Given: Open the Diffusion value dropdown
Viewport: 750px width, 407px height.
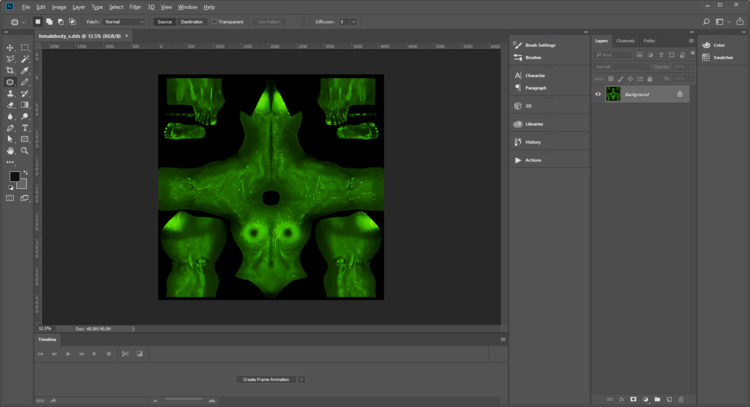Looking at the screenshot, I should coord(354,22).
